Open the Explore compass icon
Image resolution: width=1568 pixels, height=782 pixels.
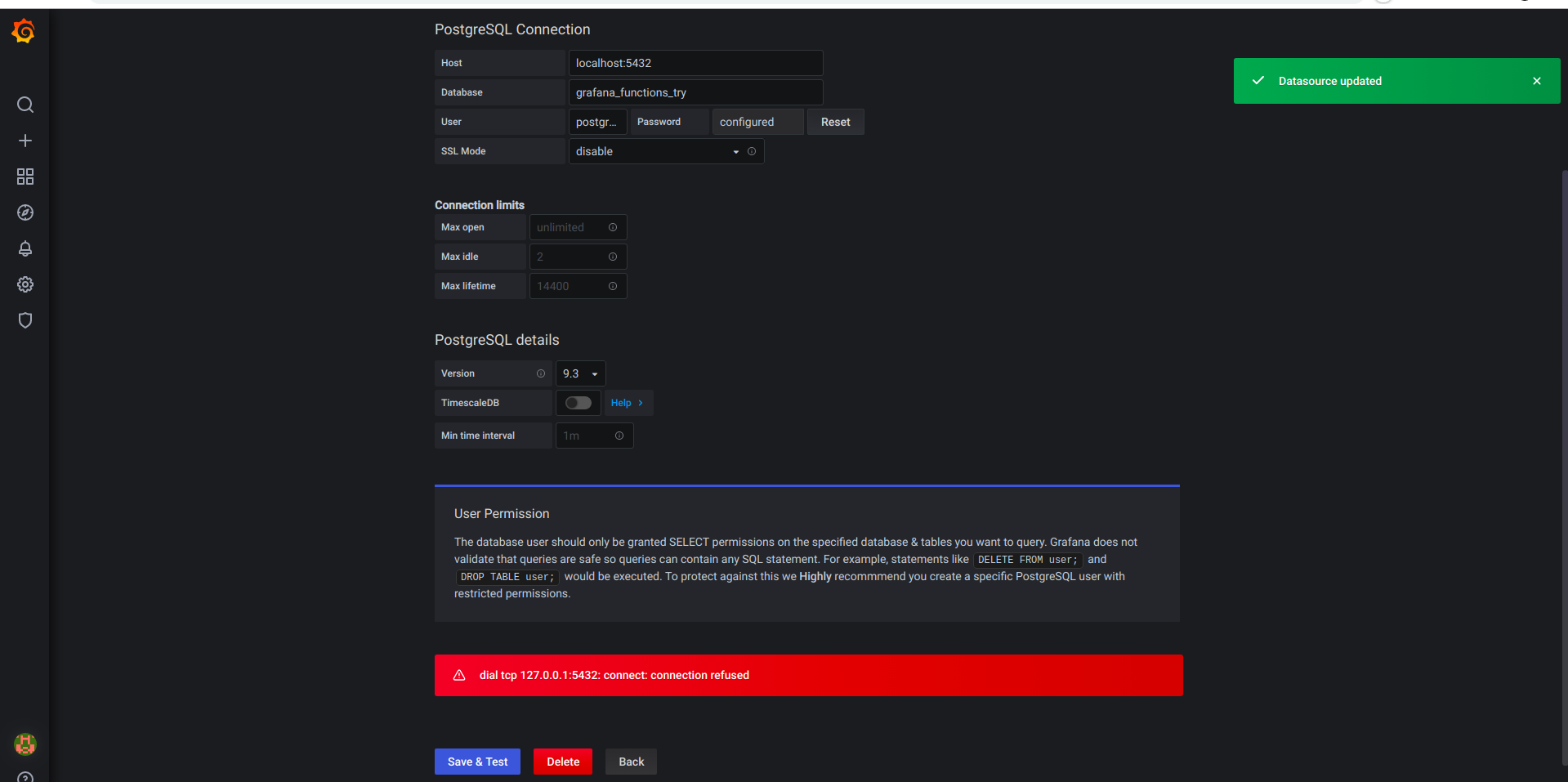pos(25,212)
